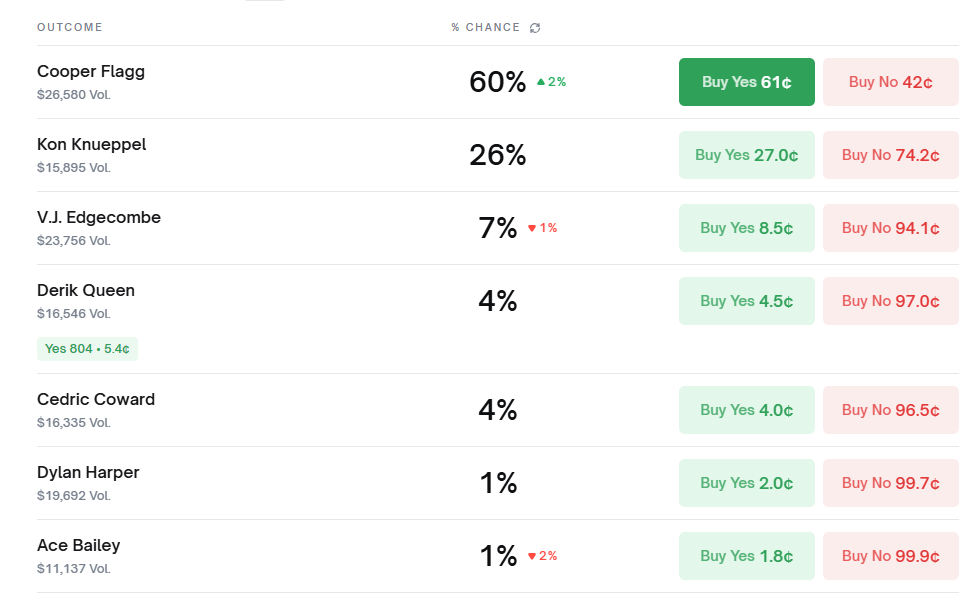Image resolution: width=971 pixels, height=594 pixels.
Task: Open the Dylan Harper outcome name
Action: point(88,473)
